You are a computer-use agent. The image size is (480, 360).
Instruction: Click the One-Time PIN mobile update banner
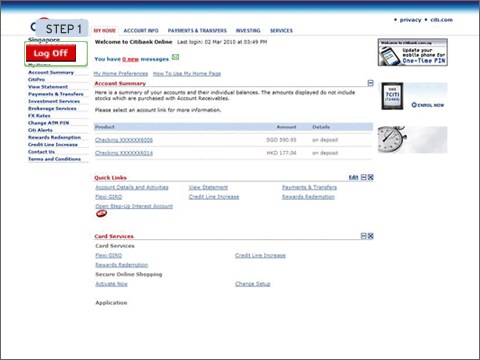tap(413, 52)
